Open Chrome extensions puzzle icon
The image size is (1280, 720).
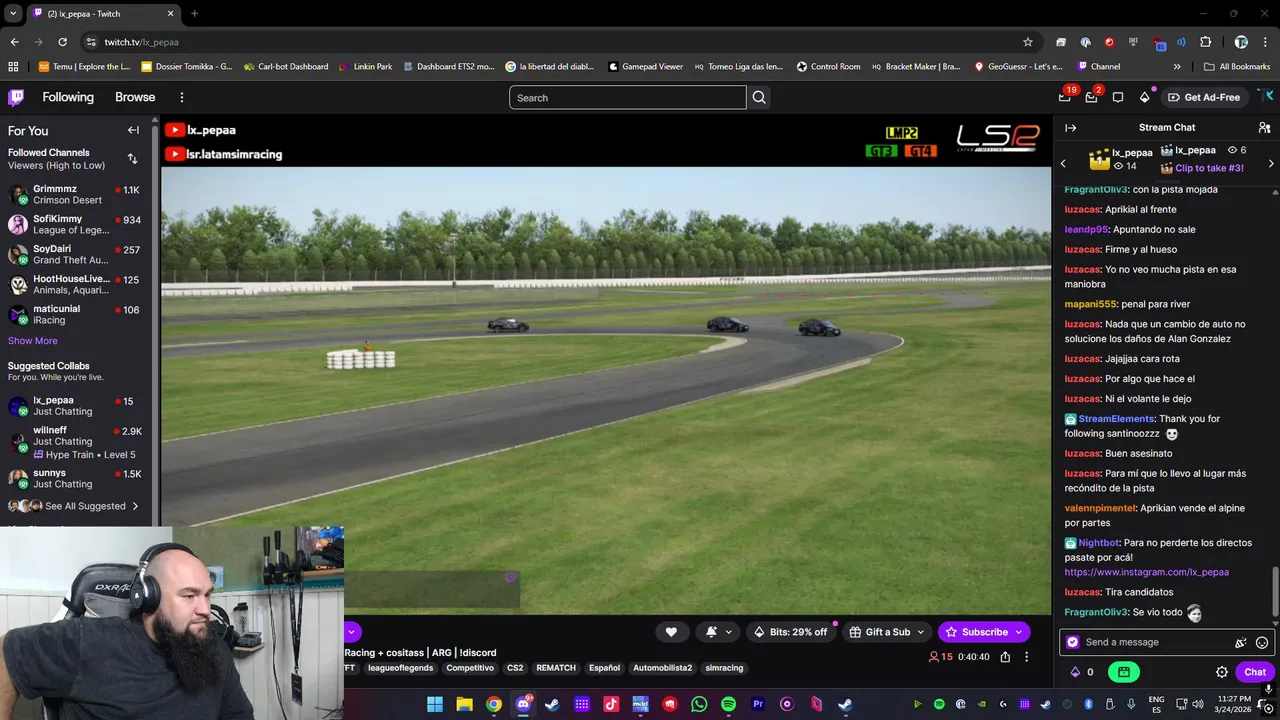[1205, 42]
